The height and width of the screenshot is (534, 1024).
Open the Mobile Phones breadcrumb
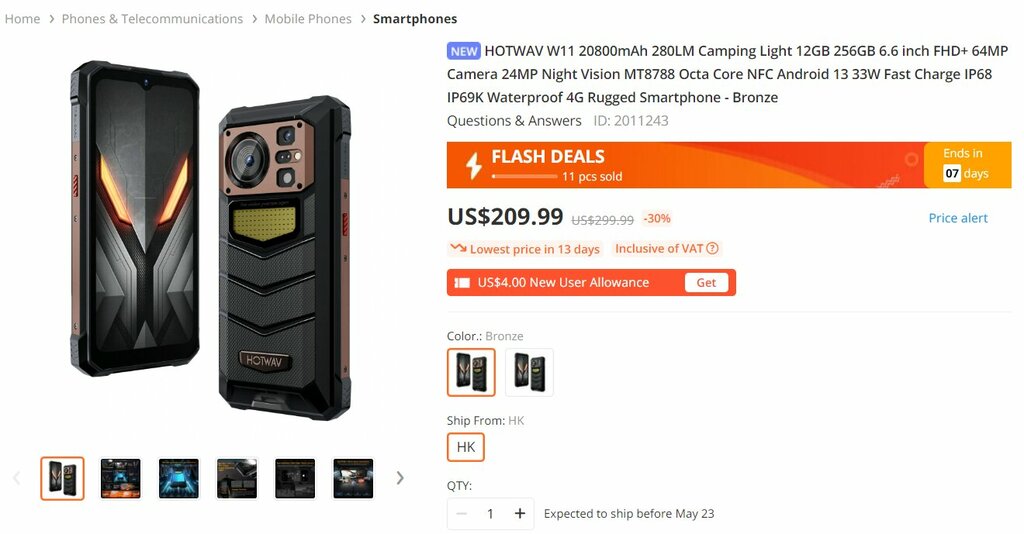tap(308, 19)
